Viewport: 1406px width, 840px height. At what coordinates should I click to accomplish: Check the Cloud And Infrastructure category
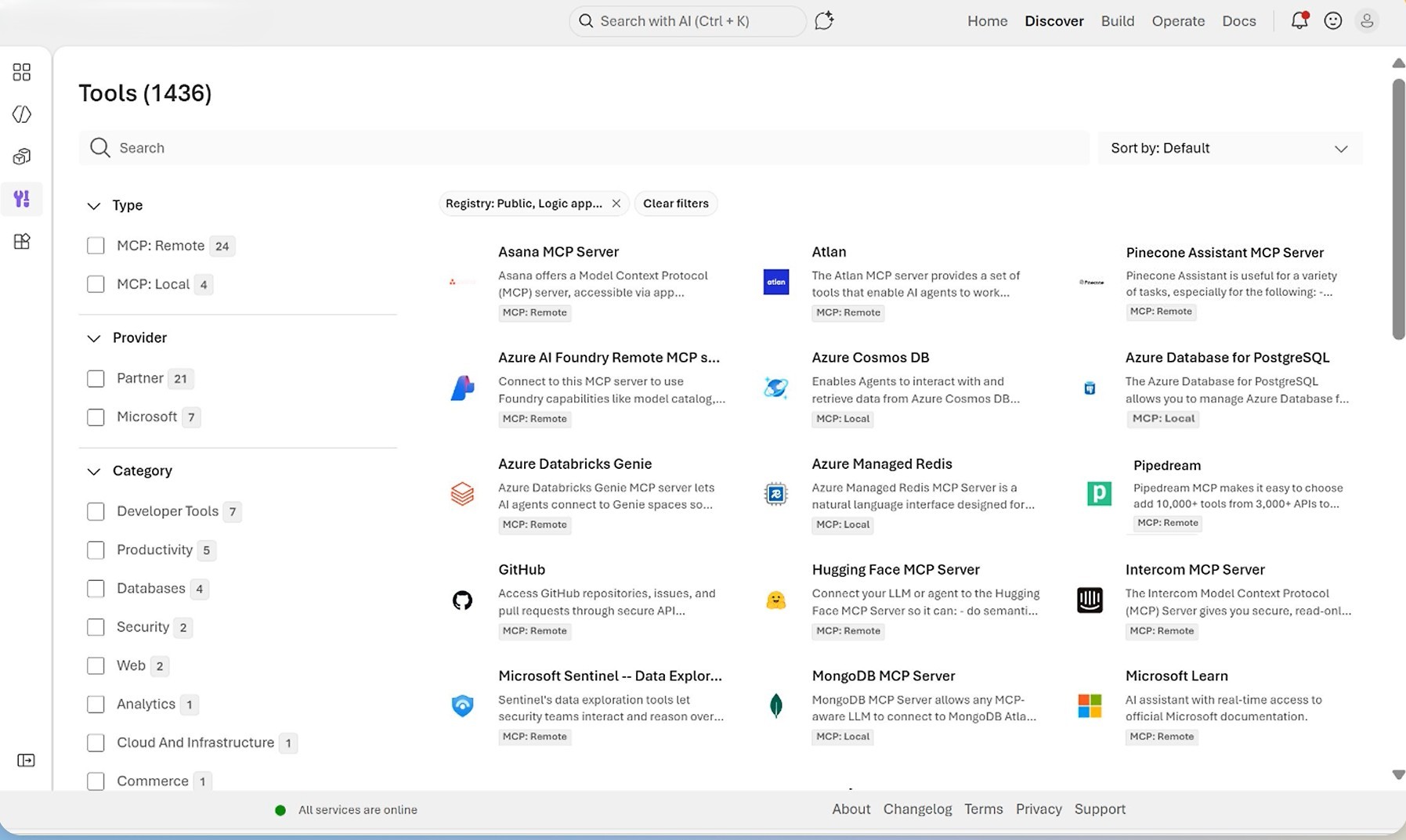96,743
